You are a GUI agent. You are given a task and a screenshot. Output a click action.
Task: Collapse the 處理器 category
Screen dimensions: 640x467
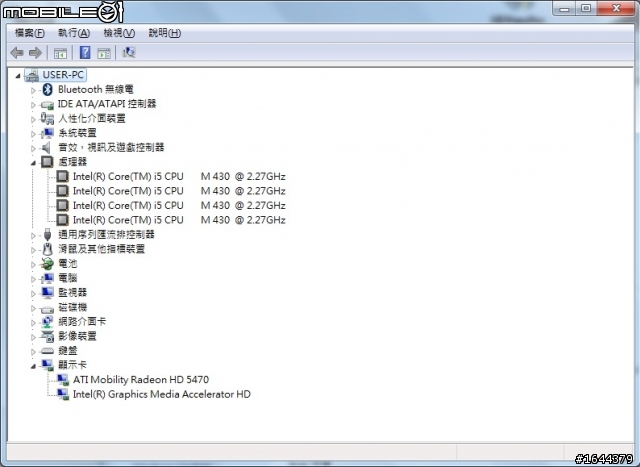(x=33, y=163)
